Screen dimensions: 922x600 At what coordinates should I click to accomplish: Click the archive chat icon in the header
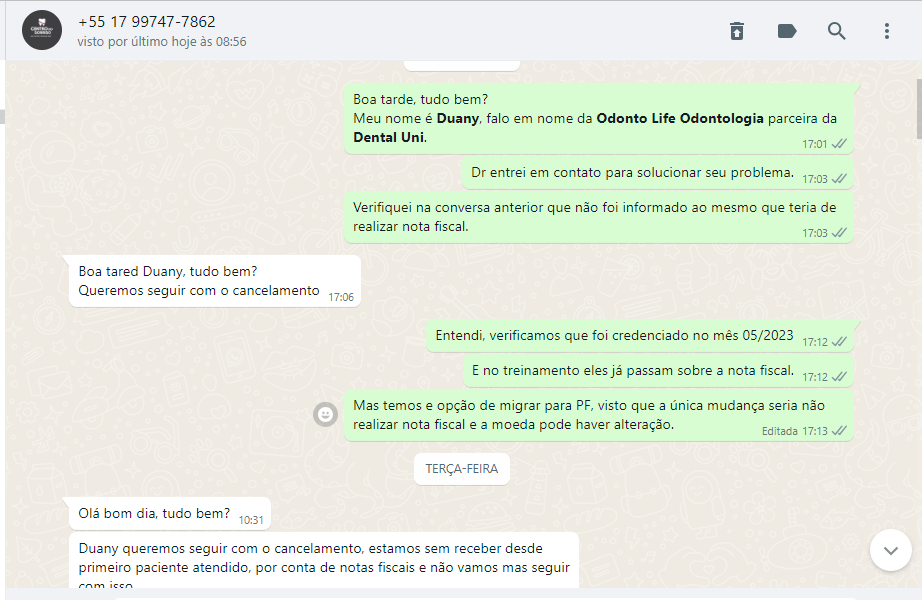point(737,31)
